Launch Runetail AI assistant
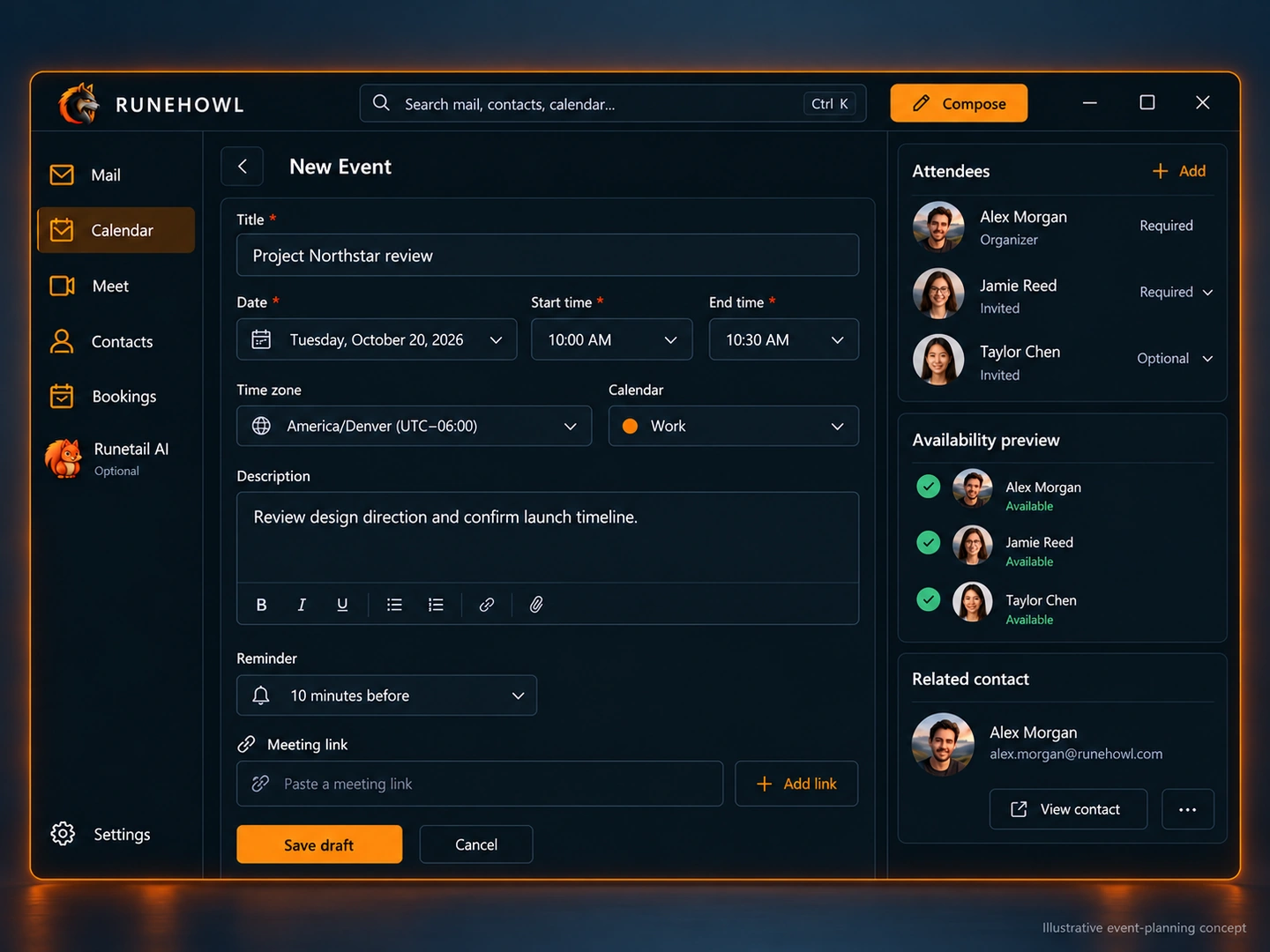 point(116,458)
